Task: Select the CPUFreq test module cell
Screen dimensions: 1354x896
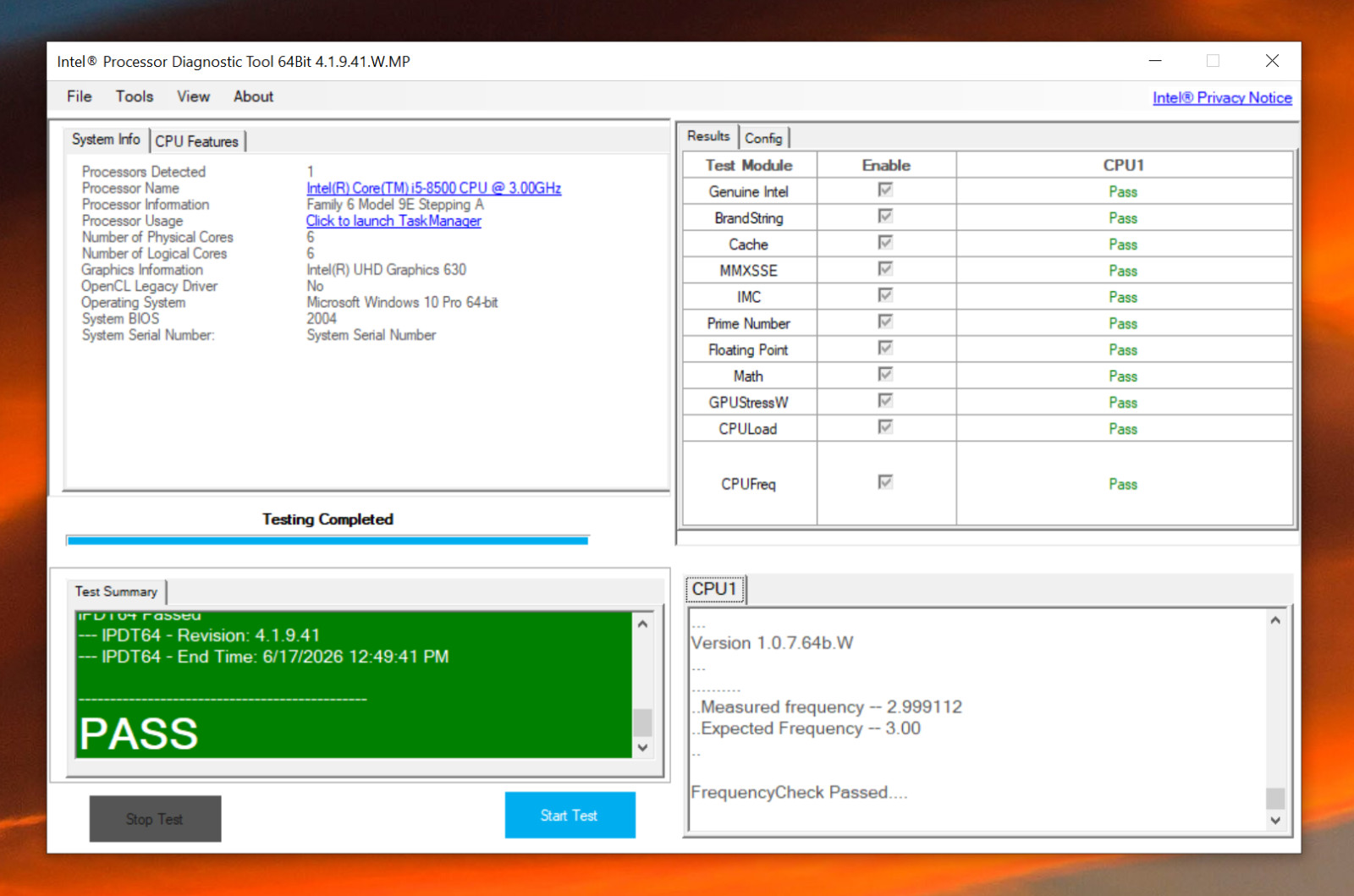Action: 750,484
